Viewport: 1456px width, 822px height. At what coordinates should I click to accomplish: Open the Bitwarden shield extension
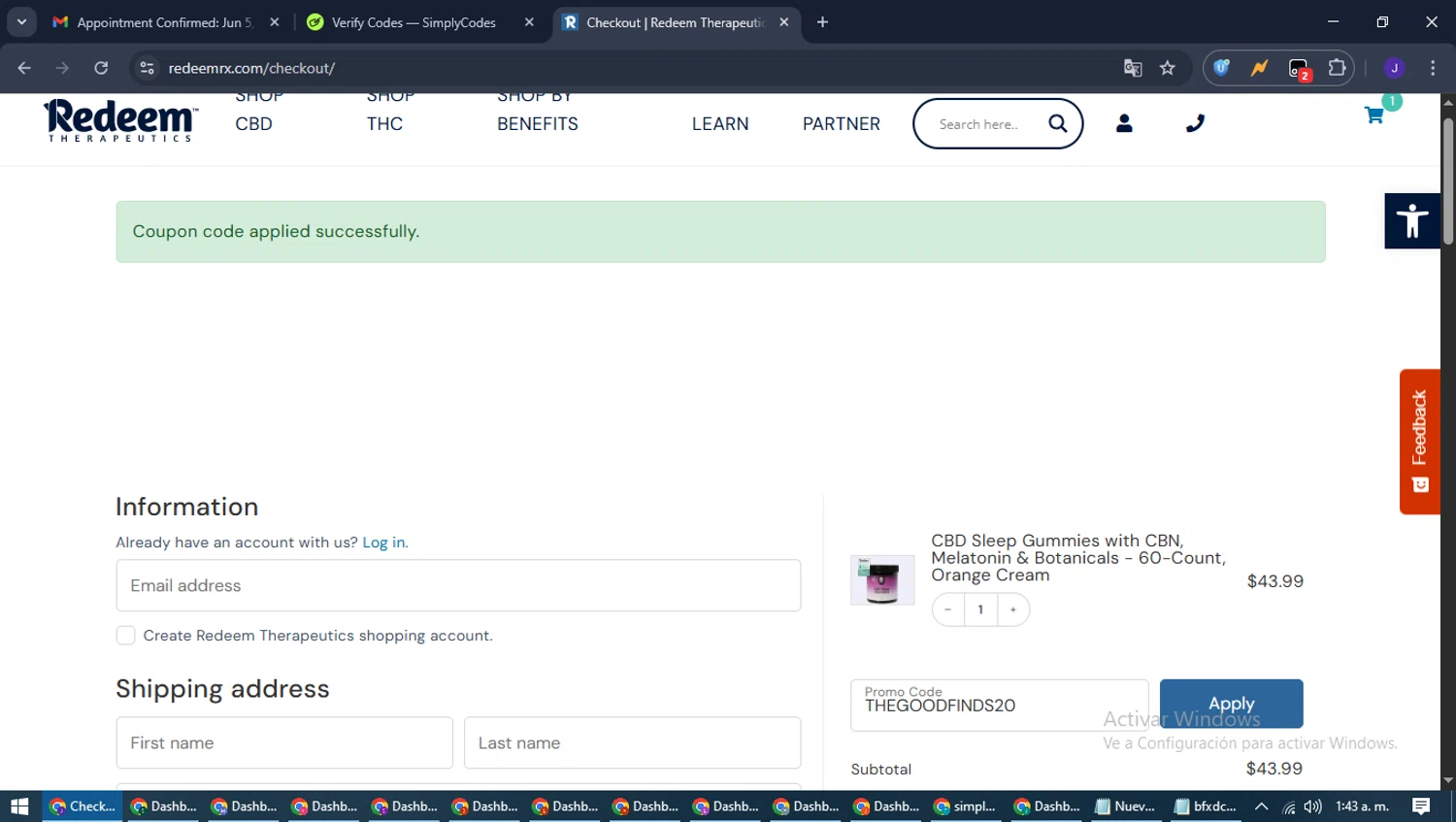click(1222, 68)
